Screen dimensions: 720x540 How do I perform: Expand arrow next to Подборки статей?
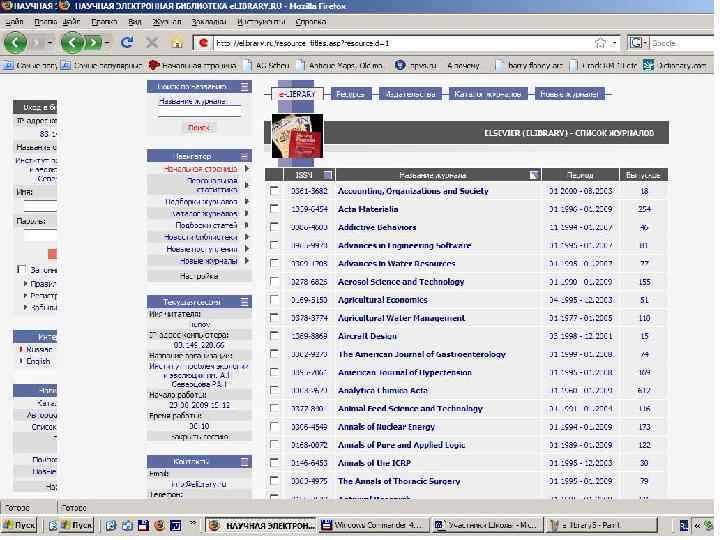click(x=247, y=225)
